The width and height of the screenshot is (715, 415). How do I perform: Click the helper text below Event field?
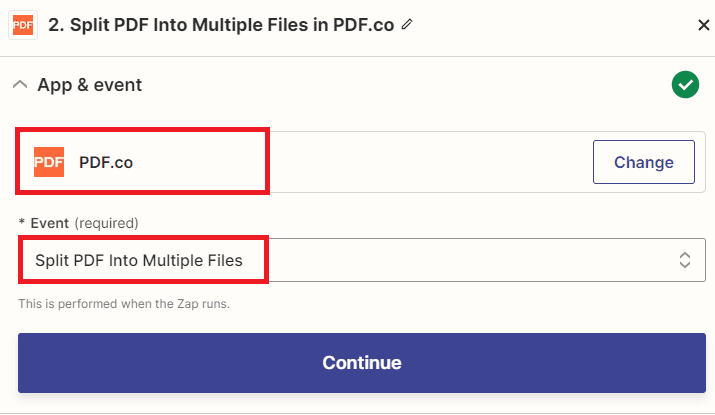(124, 303)
